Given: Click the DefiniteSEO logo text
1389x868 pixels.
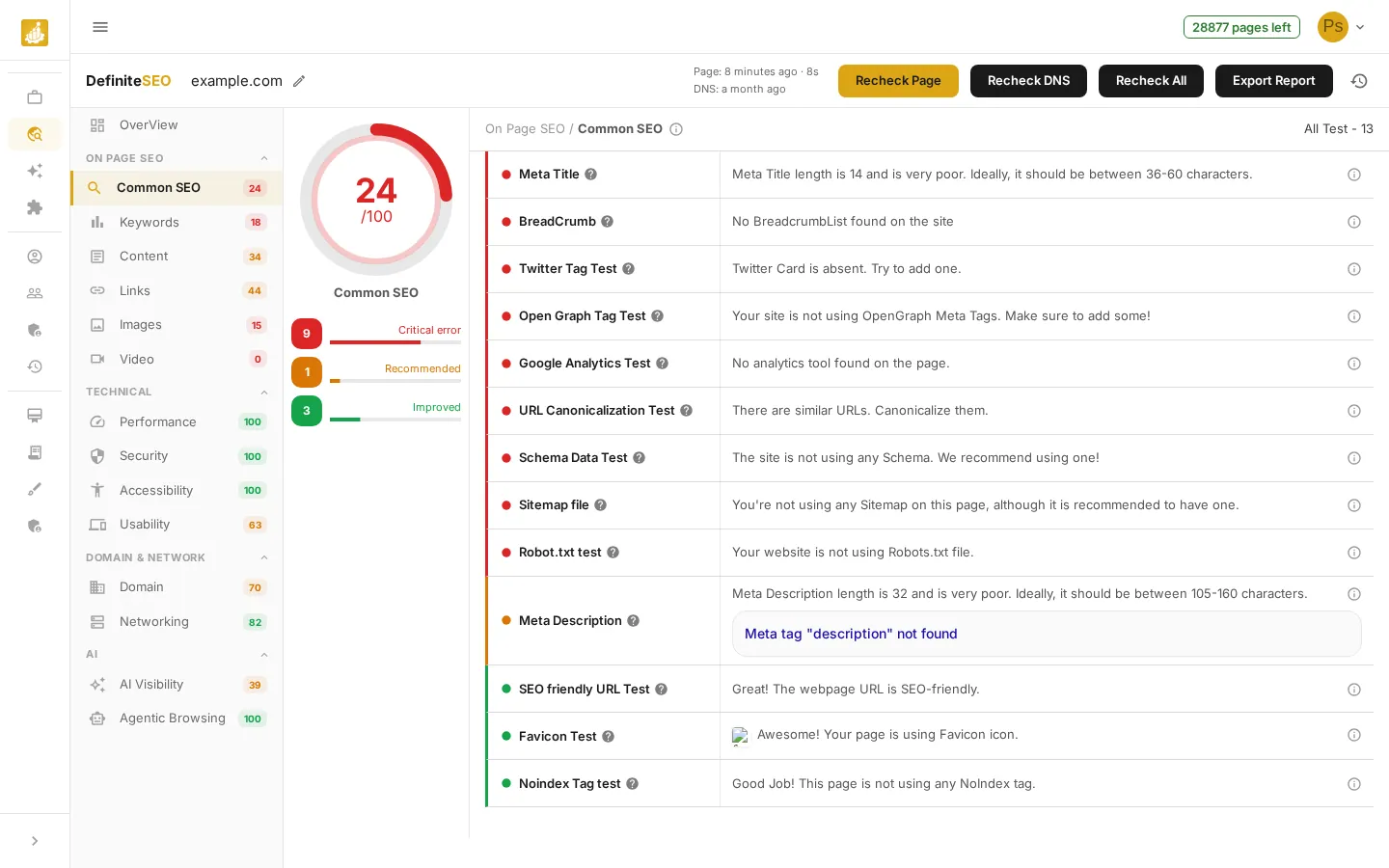Looking at the screenshot, I should point(128,81).
